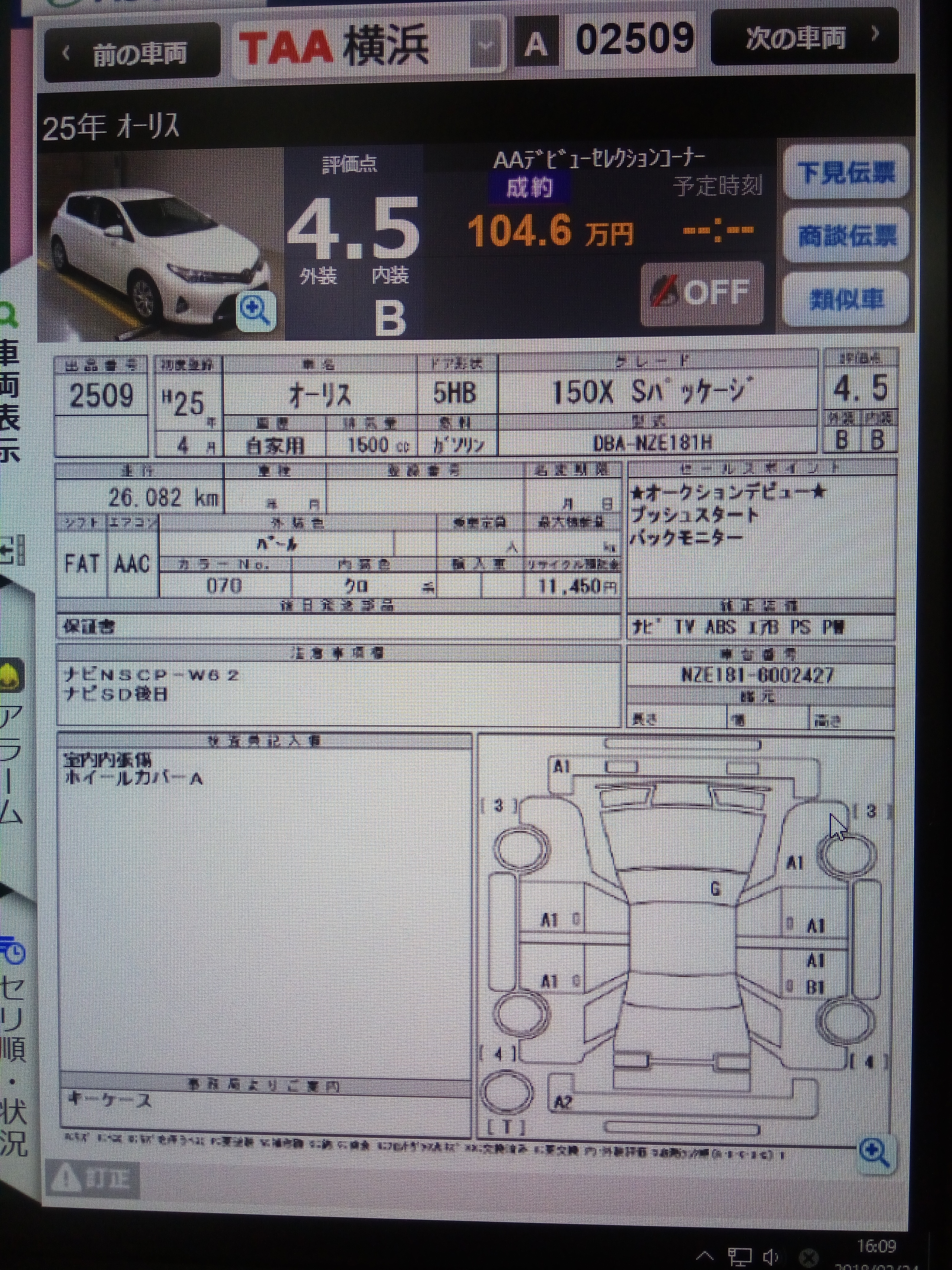Toggle the OFF bid switch
The width and height of the screenshot is (952, 1270).
[702, 294]
